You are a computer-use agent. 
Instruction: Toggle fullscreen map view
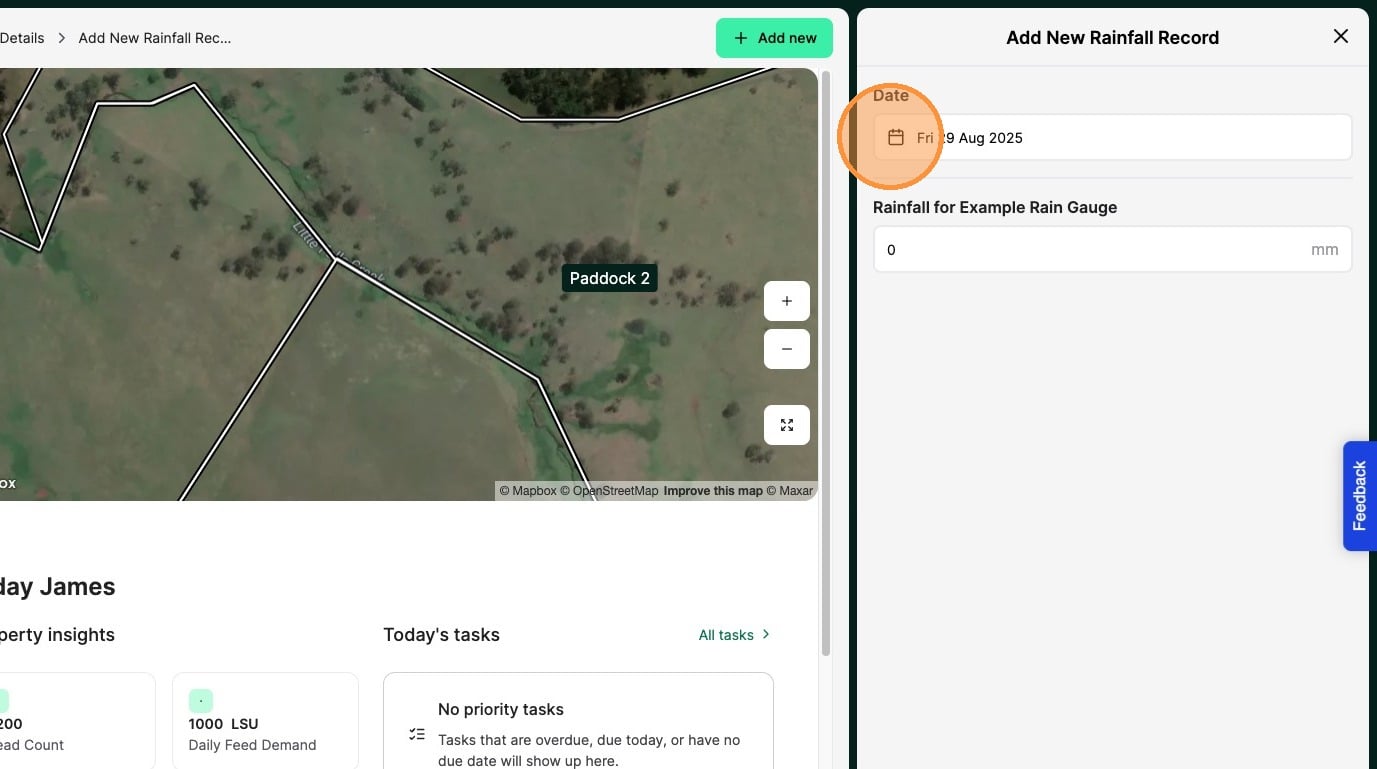787,425
